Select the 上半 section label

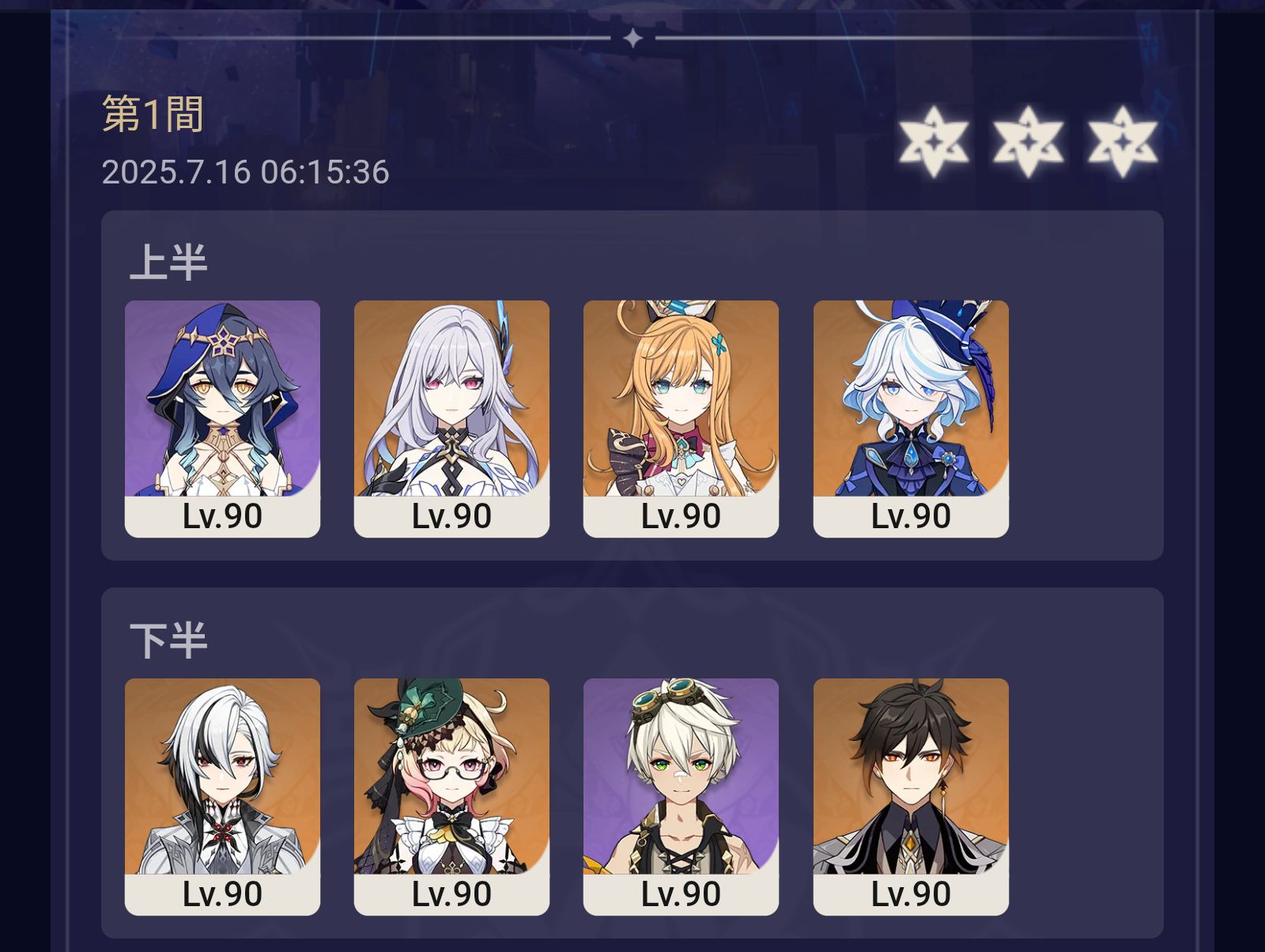168,262
